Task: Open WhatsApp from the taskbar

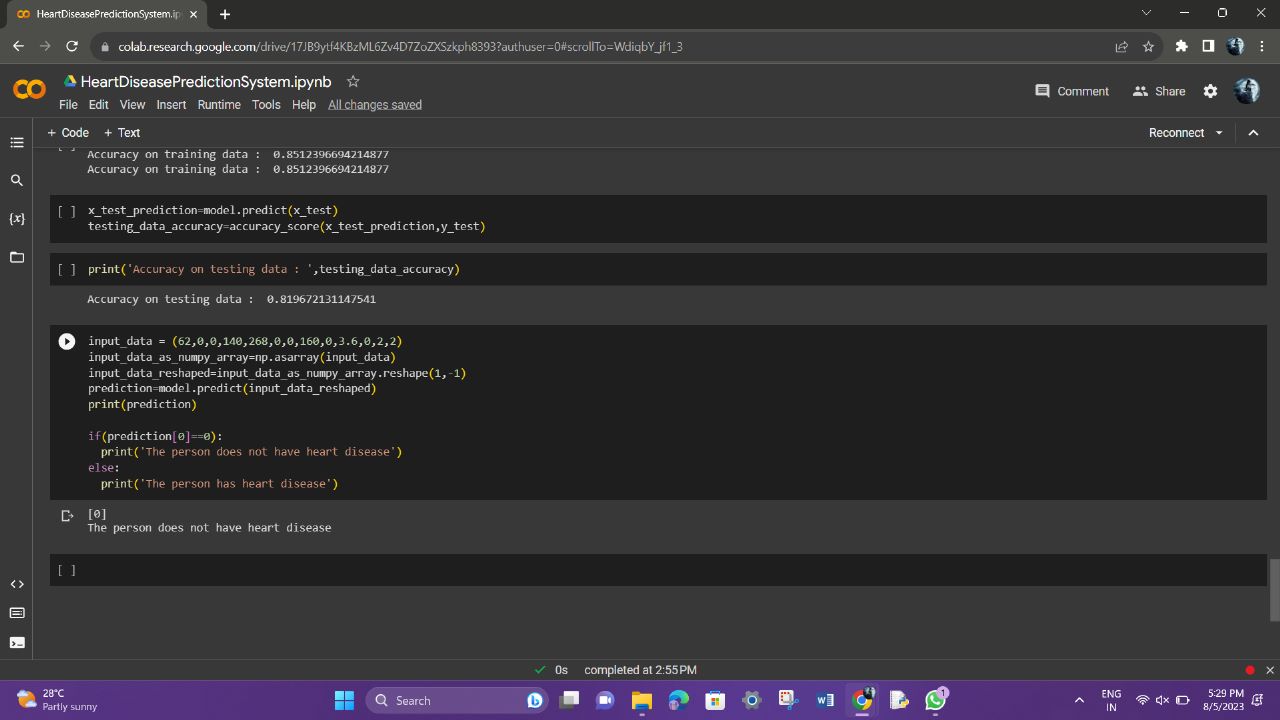Action: click(x=936, y=699)
